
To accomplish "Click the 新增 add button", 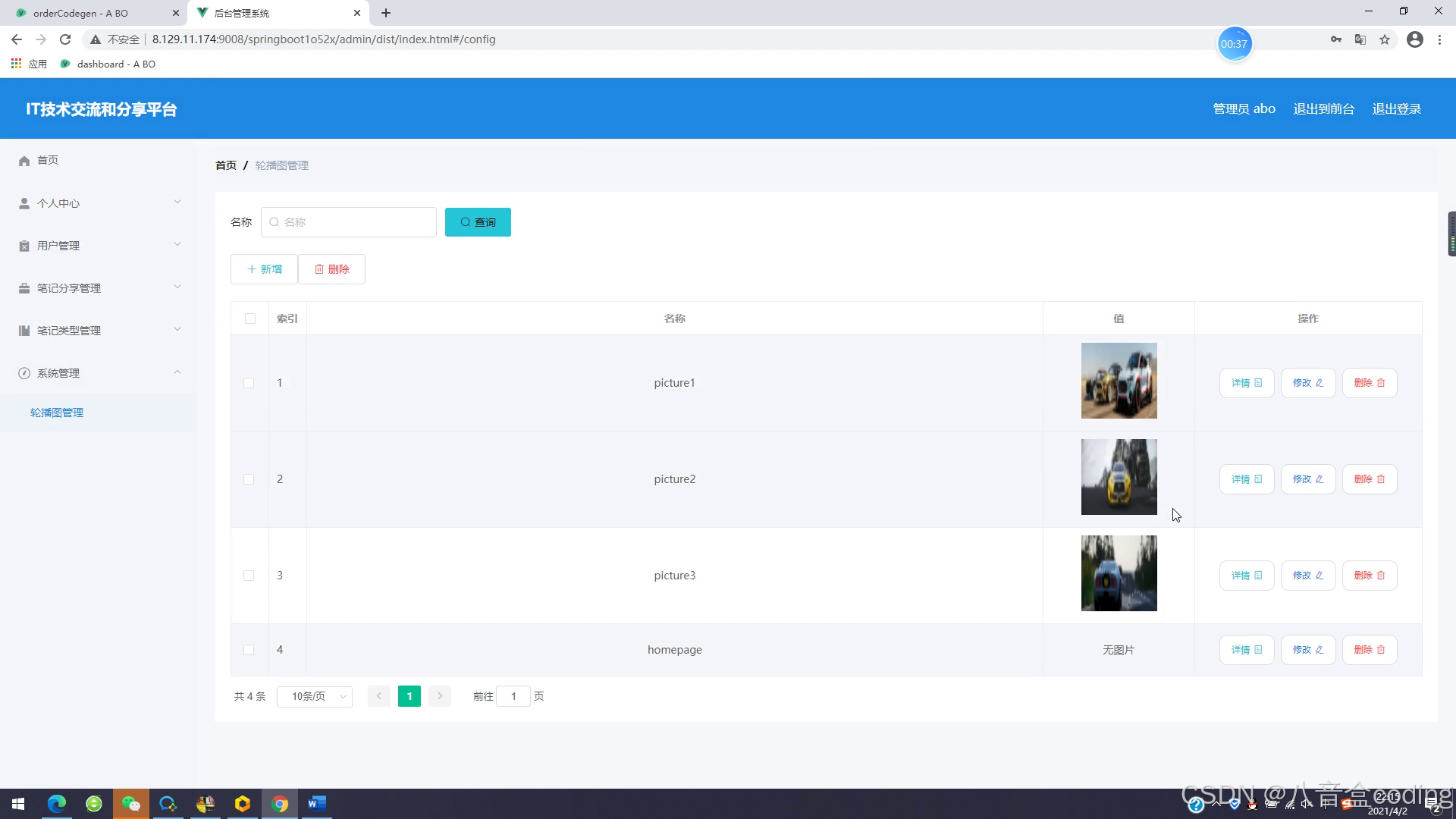I will 264,269.
